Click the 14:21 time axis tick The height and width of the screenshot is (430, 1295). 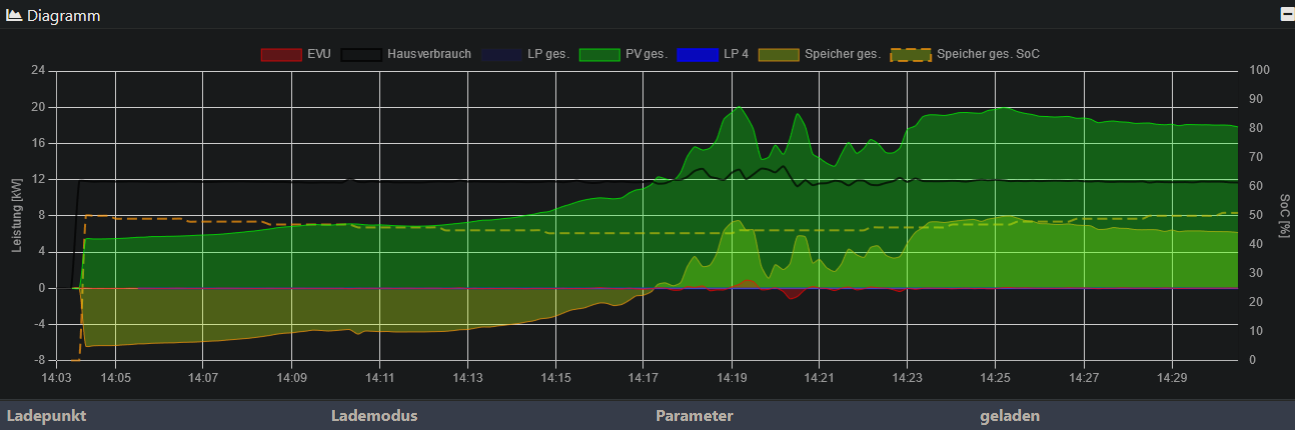coord(819,379)
